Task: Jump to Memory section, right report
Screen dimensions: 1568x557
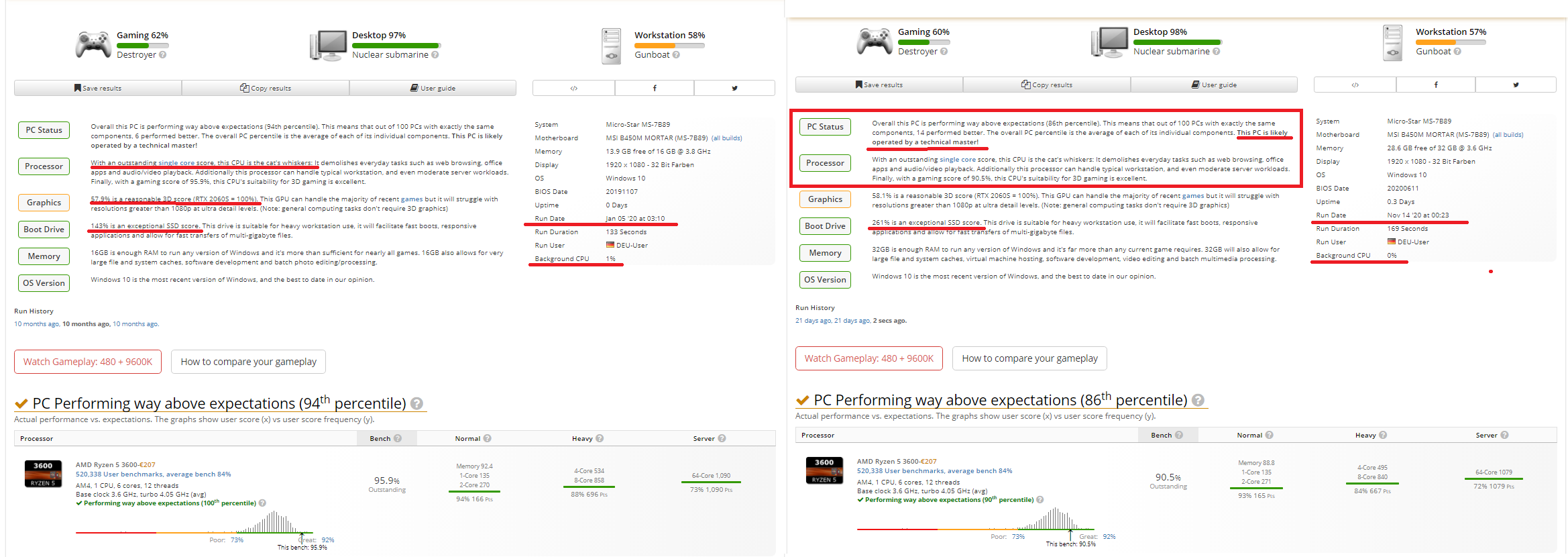Action: (x=825, y=253)
